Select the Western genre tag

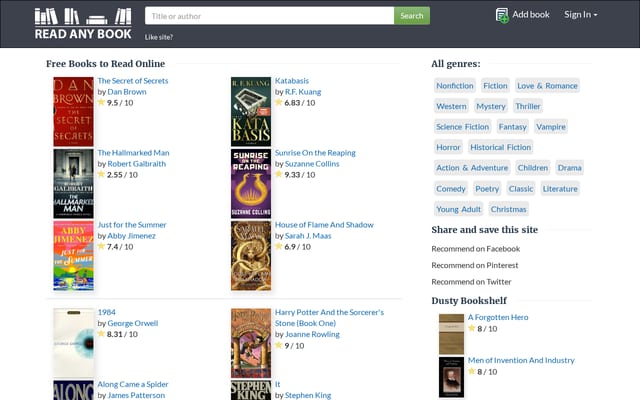click(x=451, y=106)
